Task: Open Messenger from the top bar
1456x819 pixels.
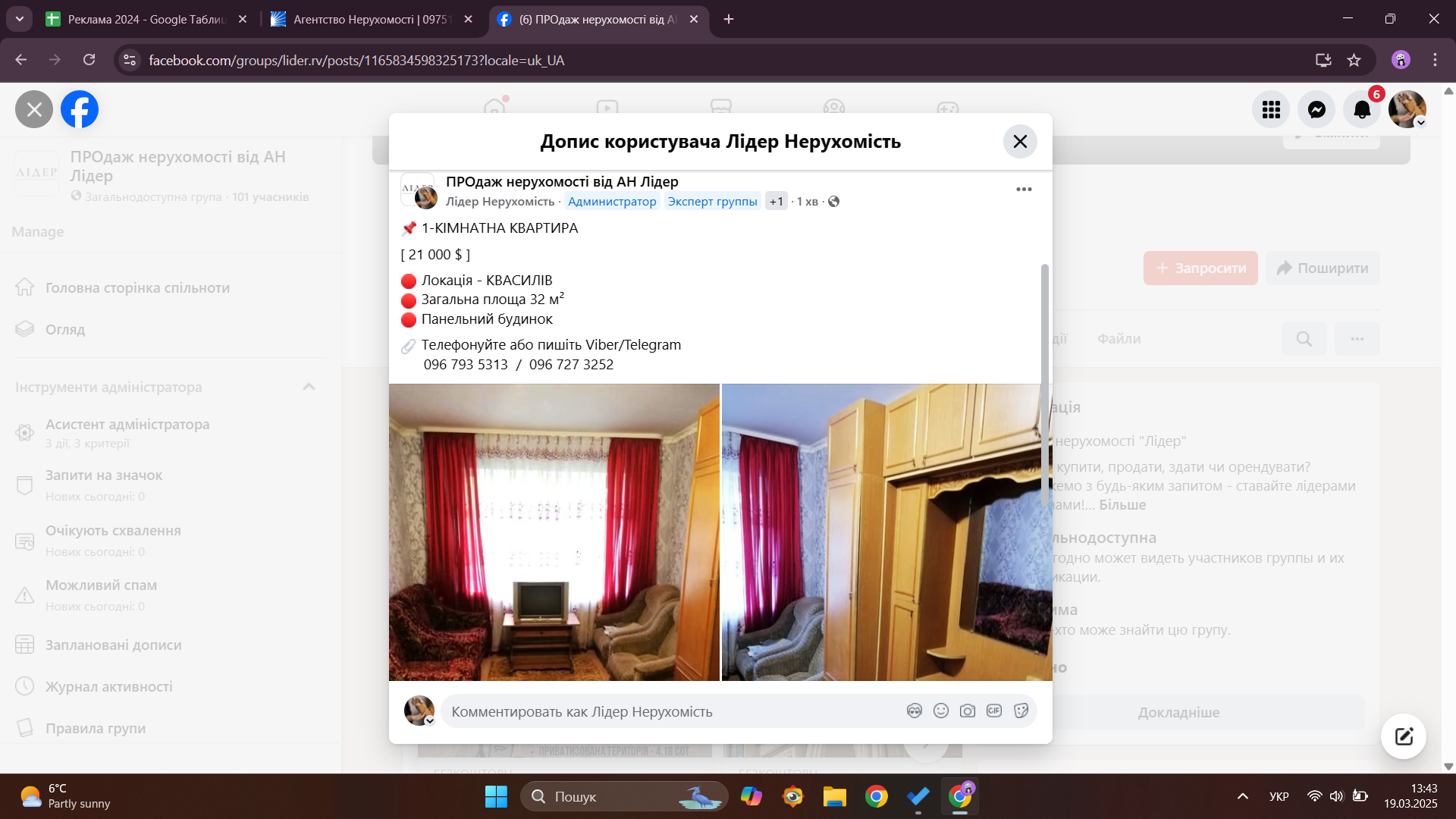Action: 1316,110
